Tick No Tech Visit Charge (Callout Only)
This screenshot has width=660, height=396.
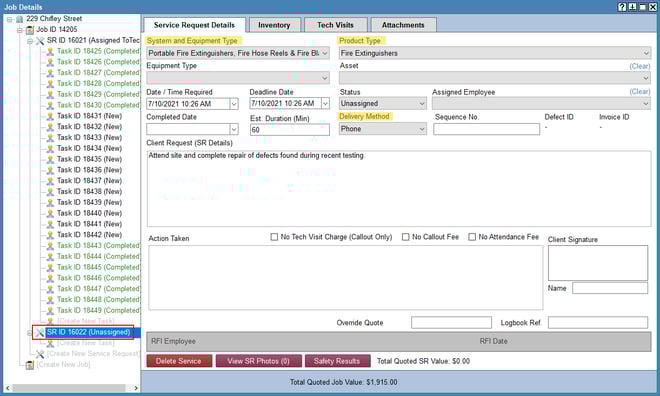click(x=274, y=237)
